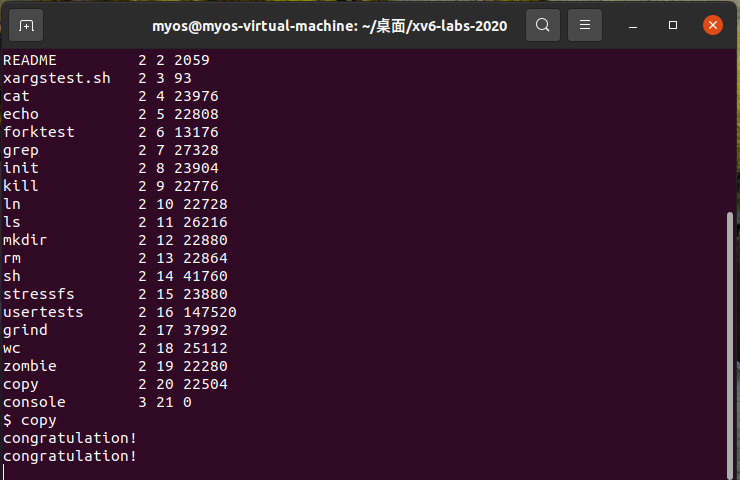
Task: Click the forktest line in the terminal
Action: point(38,132)
